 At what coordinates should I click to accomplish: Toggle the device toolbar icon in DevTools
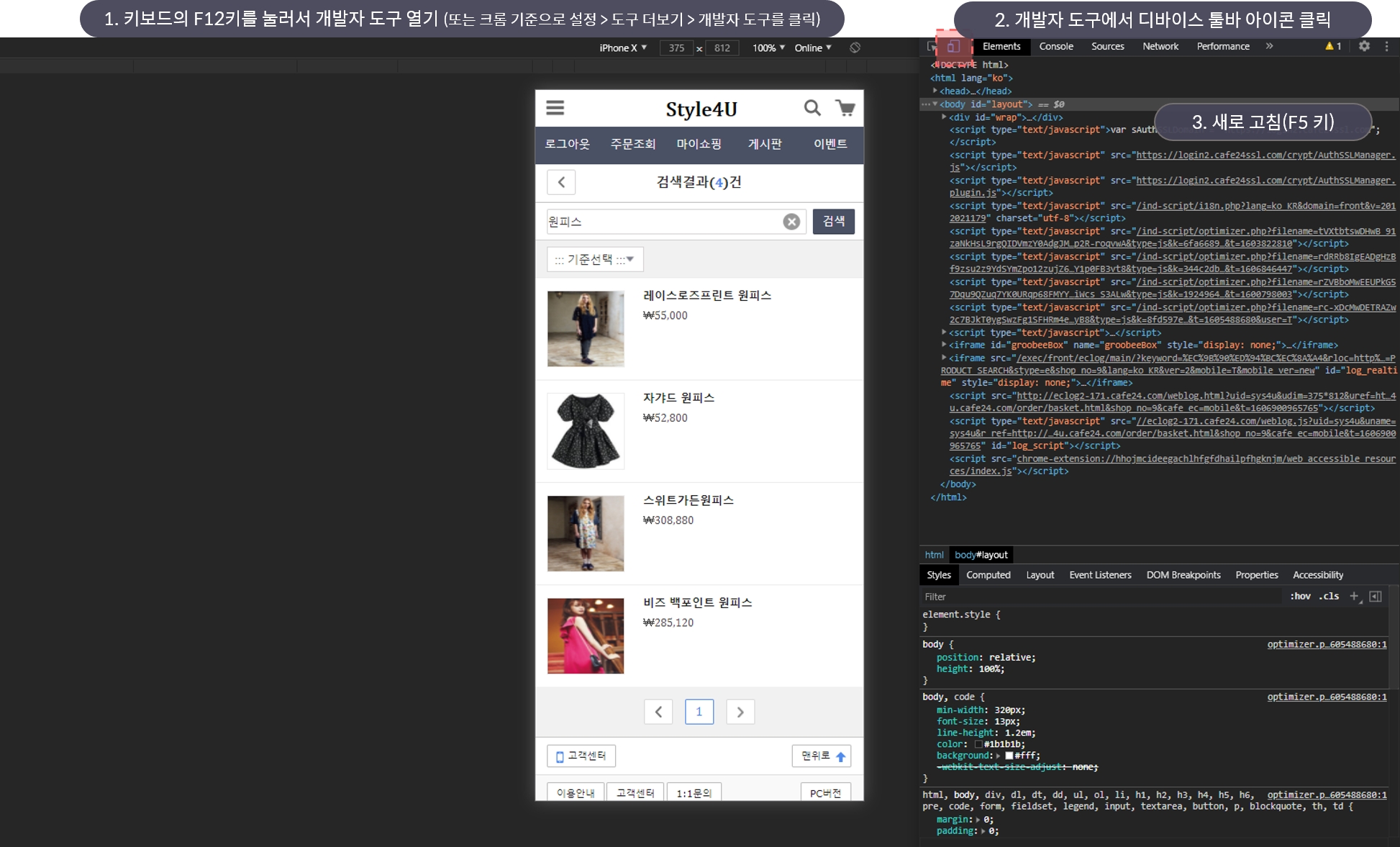pos(953,47)
